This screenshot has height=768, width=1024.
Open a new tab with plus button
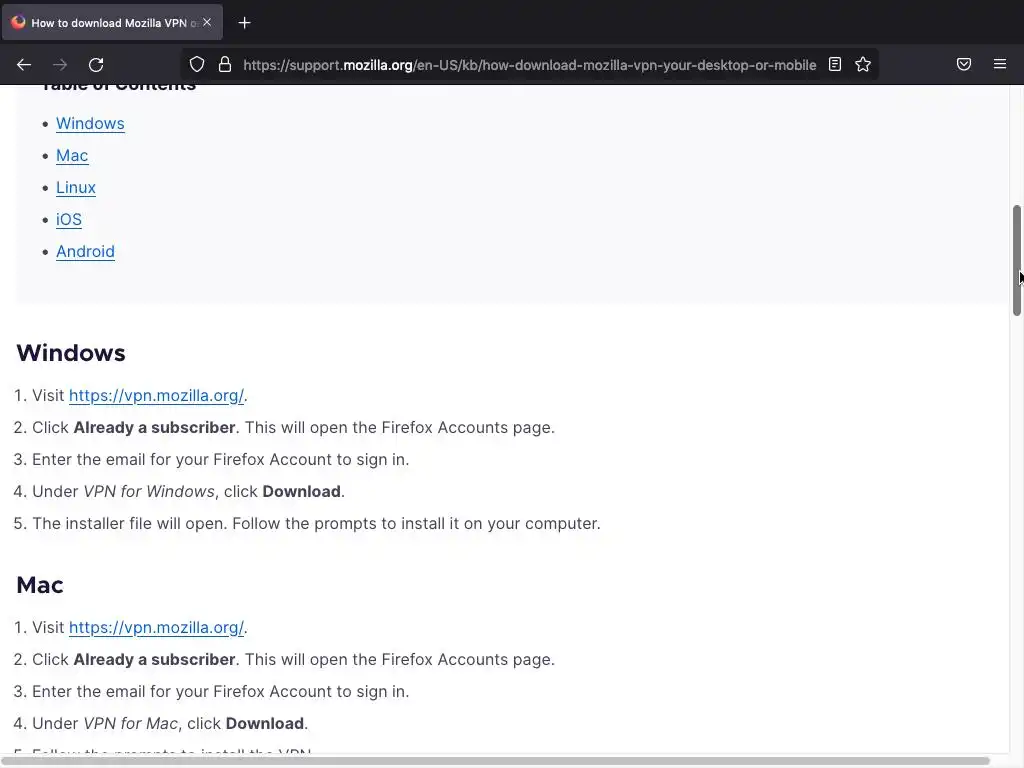[x=244, y=23]
